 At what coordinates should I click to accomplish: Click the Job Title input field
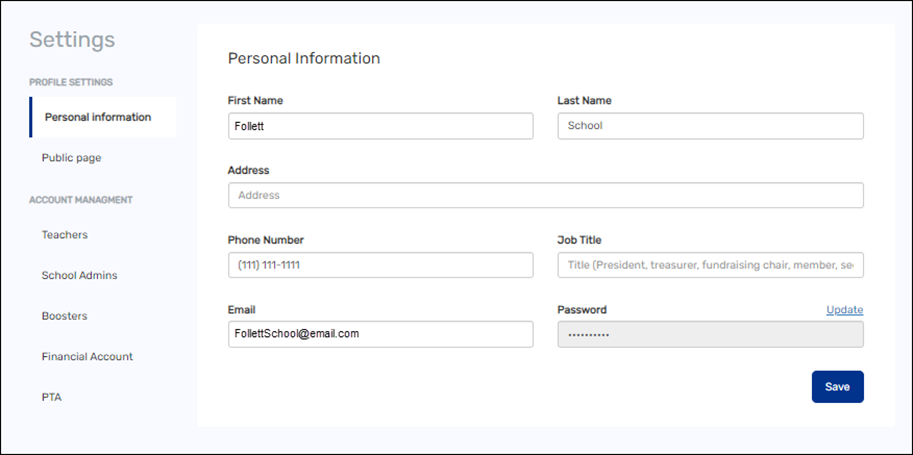pyautogui.click(x=709, y=265)
